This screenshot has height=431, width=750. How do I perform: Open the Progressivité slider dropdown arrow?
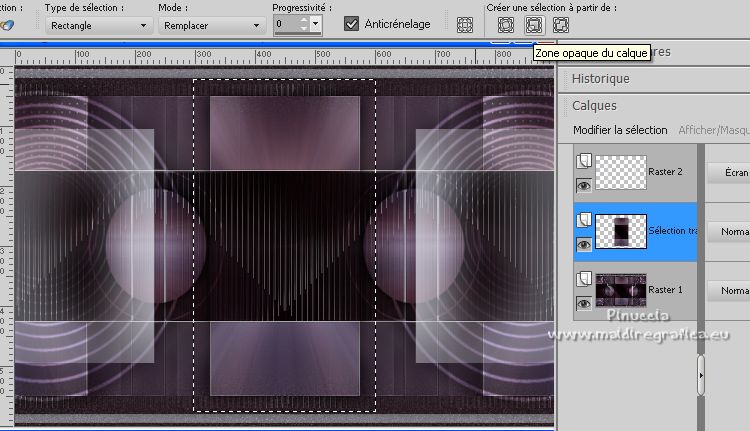(316, 23)
